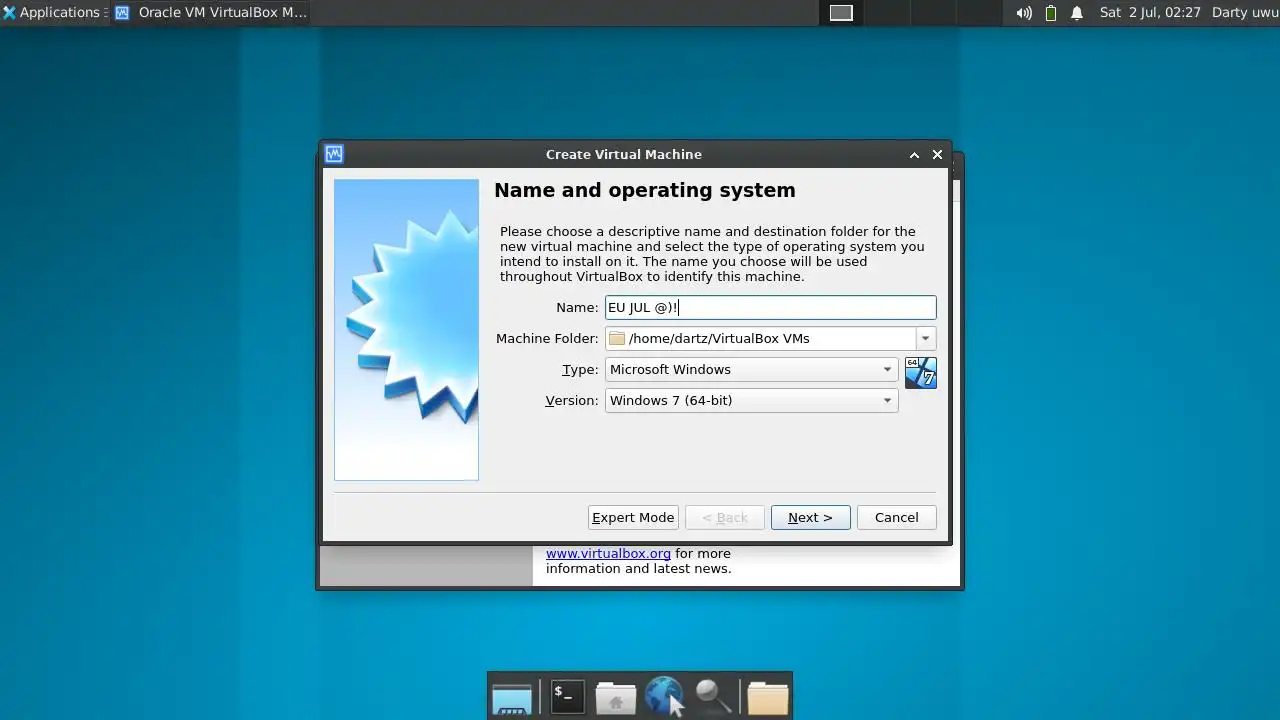Click the VirtualBox icon in dialog title bar
Screen dimensions: 1280x720
coord(334,154)
